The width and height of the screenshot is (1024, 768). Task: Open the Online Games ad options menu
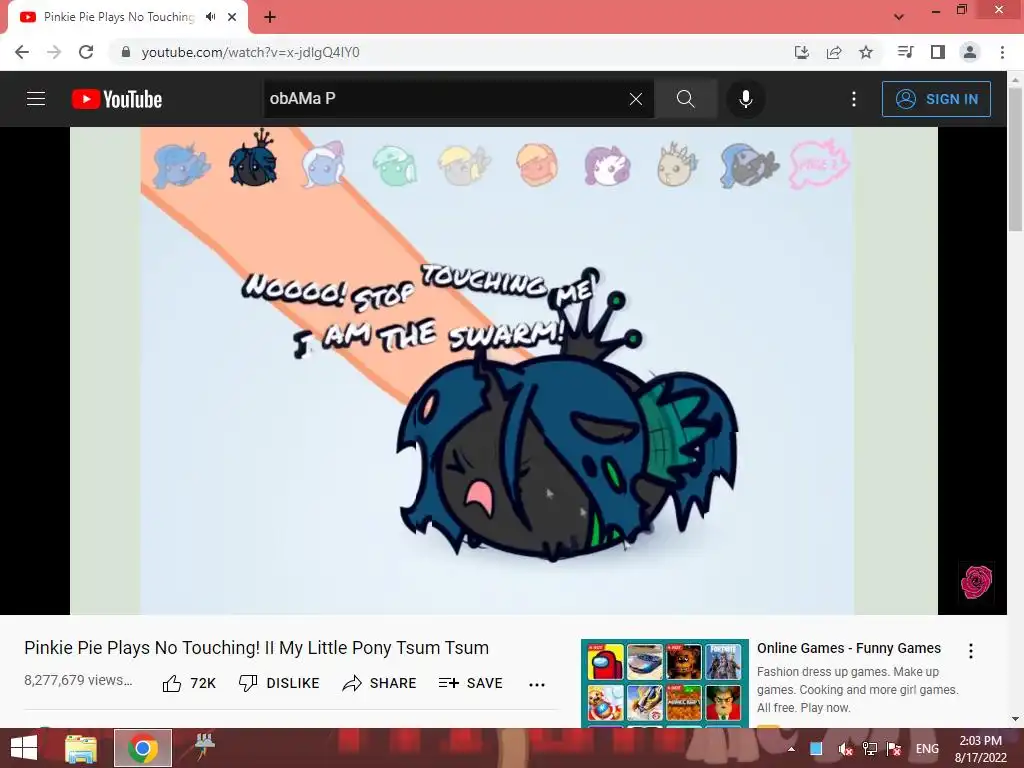pyautogui.click(x=970, y=650)
